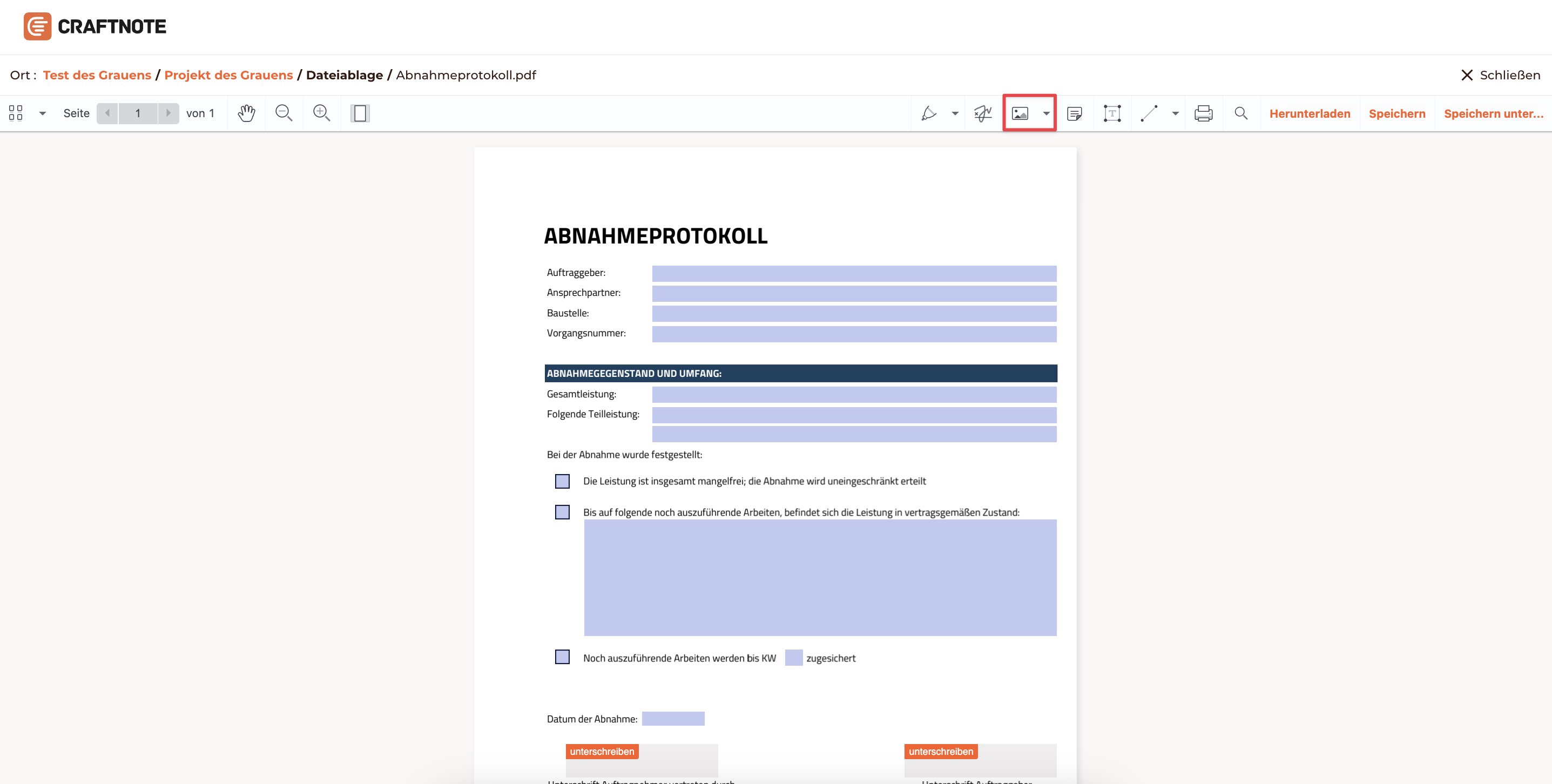Check the 'Bis auf folgende' checkbox

(x=562, y=512)
